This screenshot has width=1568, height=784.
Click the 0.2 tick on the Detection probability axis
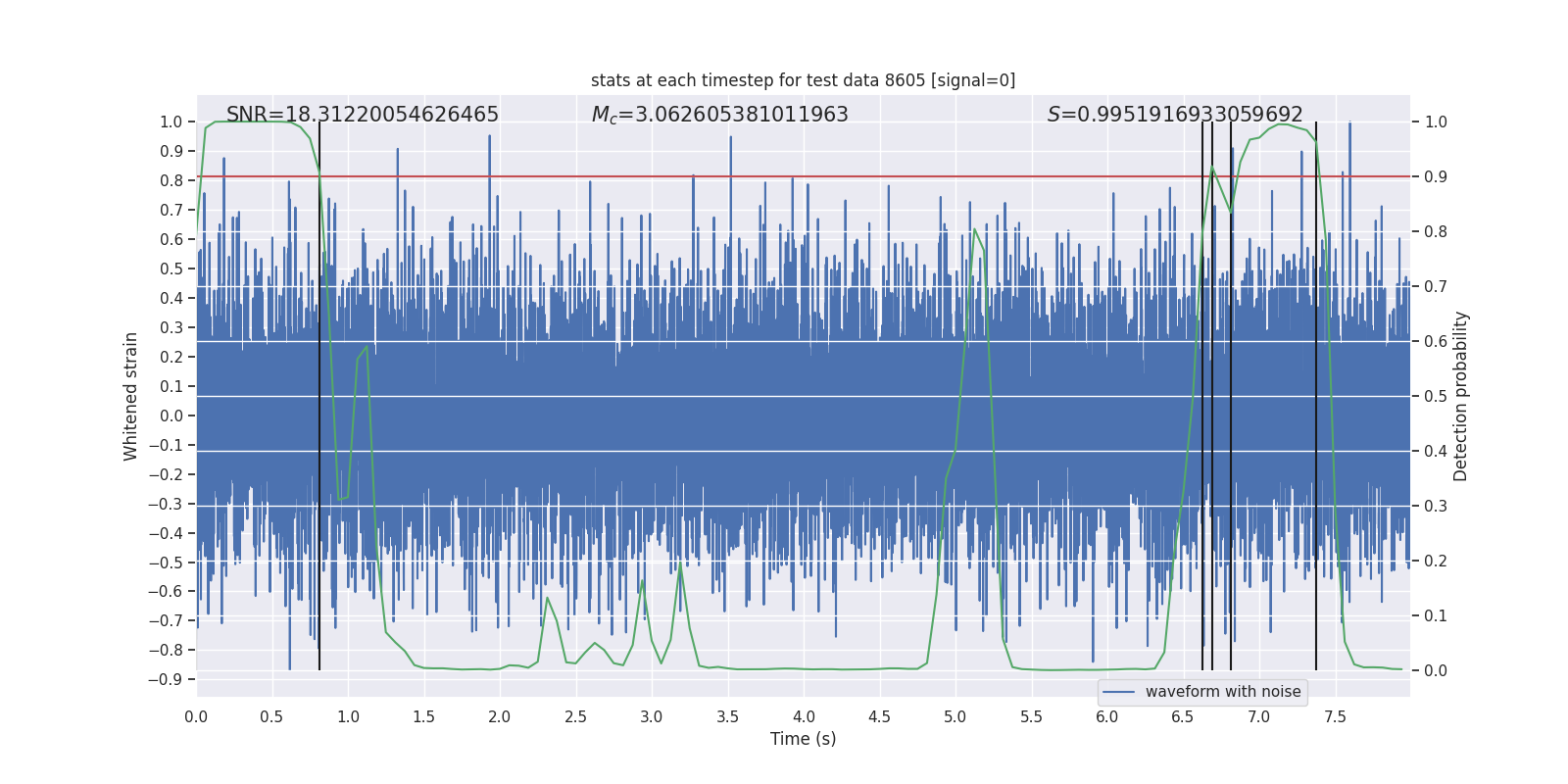(x=1436, y=562)
